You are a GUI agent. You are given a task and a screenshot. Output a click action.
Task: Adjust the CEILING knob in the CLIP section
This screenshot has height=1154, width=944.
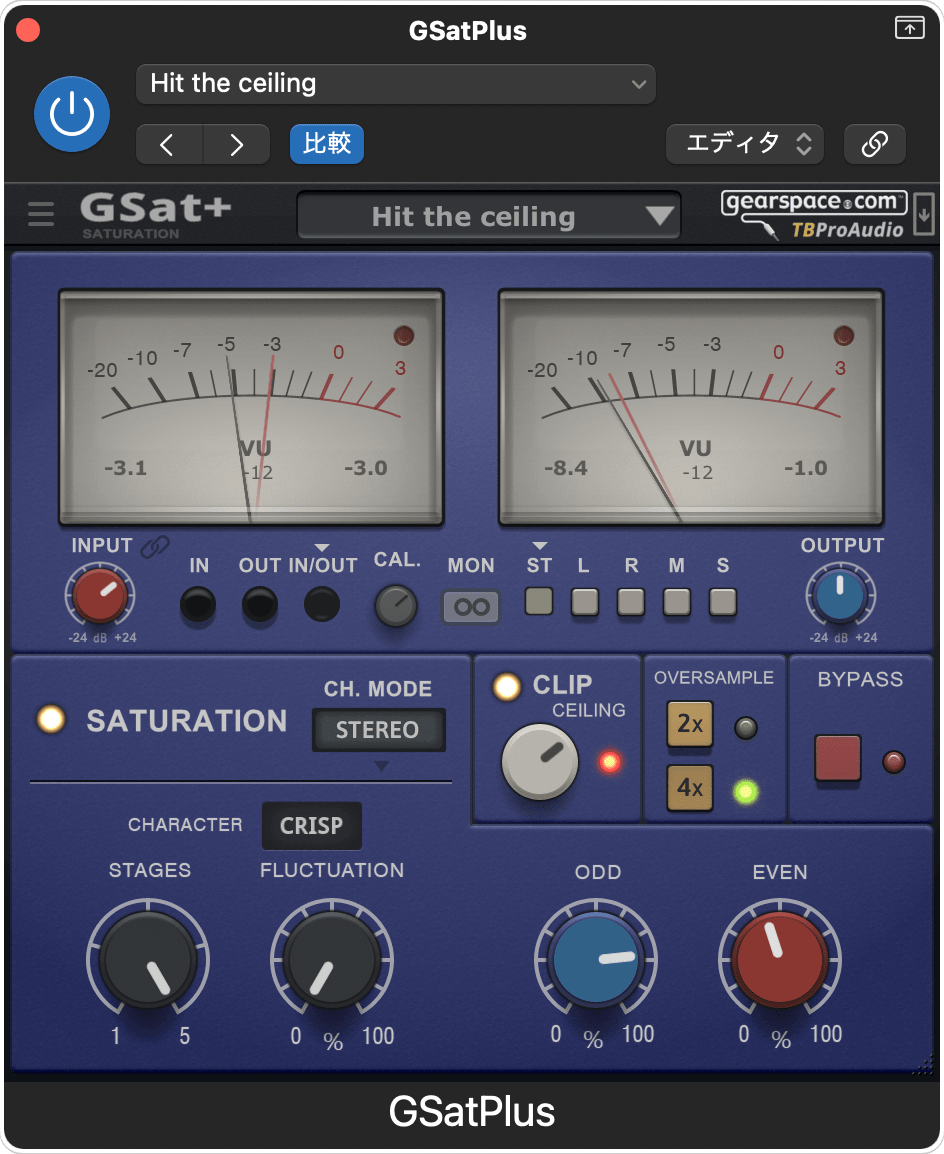540,762
